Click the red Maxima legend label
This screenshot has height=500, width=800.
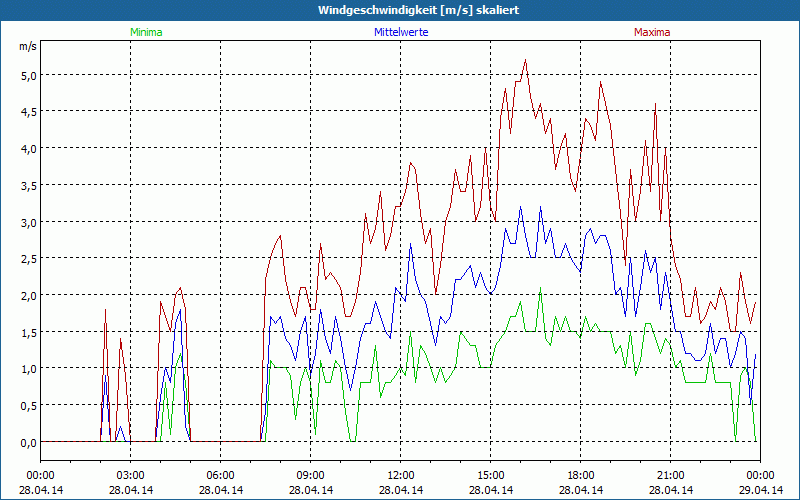tap(652, 32)
